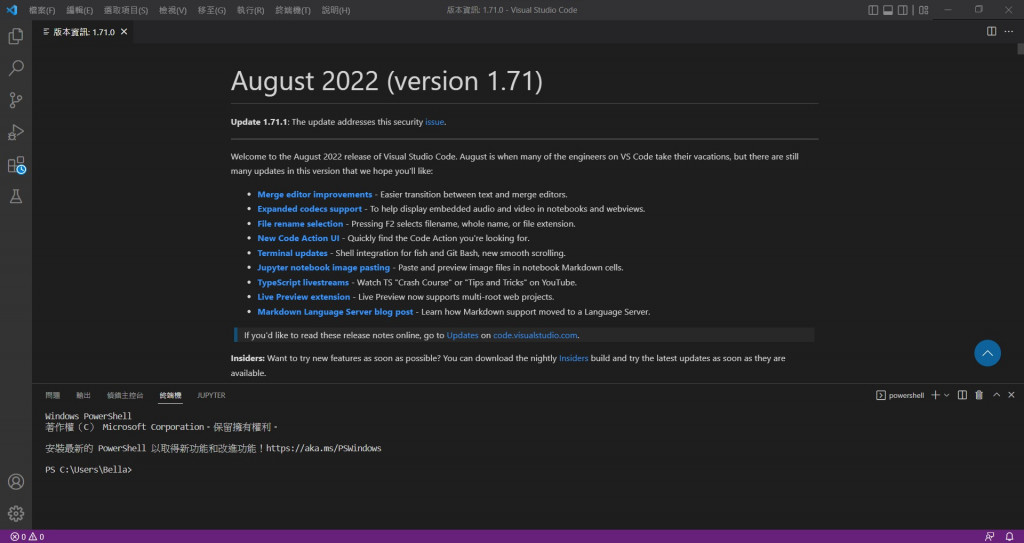
Task: Split the editor to the right
Action: (991, 31)
